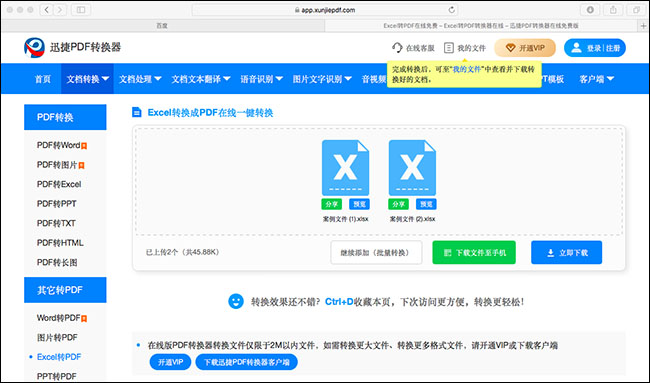Click 预览 under 案例文件 (1).xlsx
Screen dimensions: 650x383
(x=359, y=204)
